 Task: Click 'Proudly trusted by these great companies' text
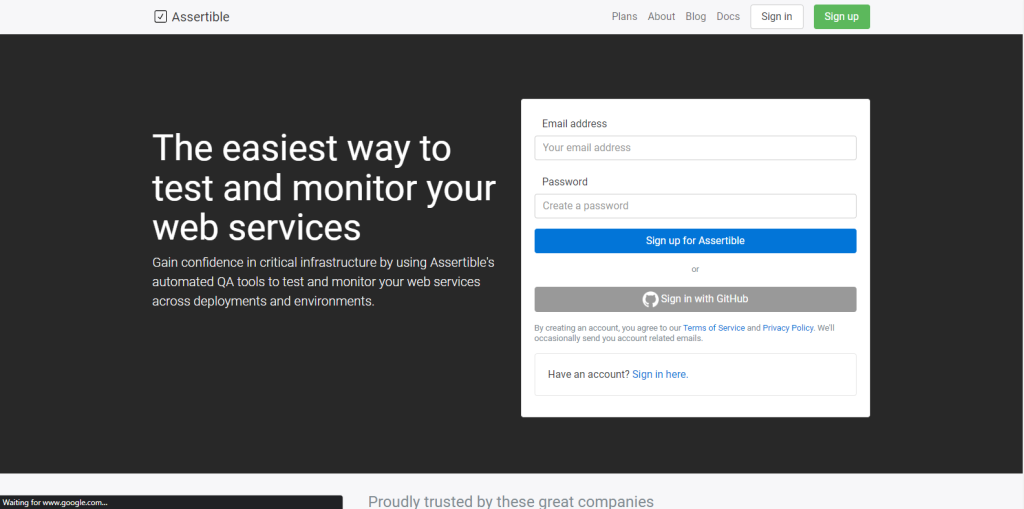511,502
